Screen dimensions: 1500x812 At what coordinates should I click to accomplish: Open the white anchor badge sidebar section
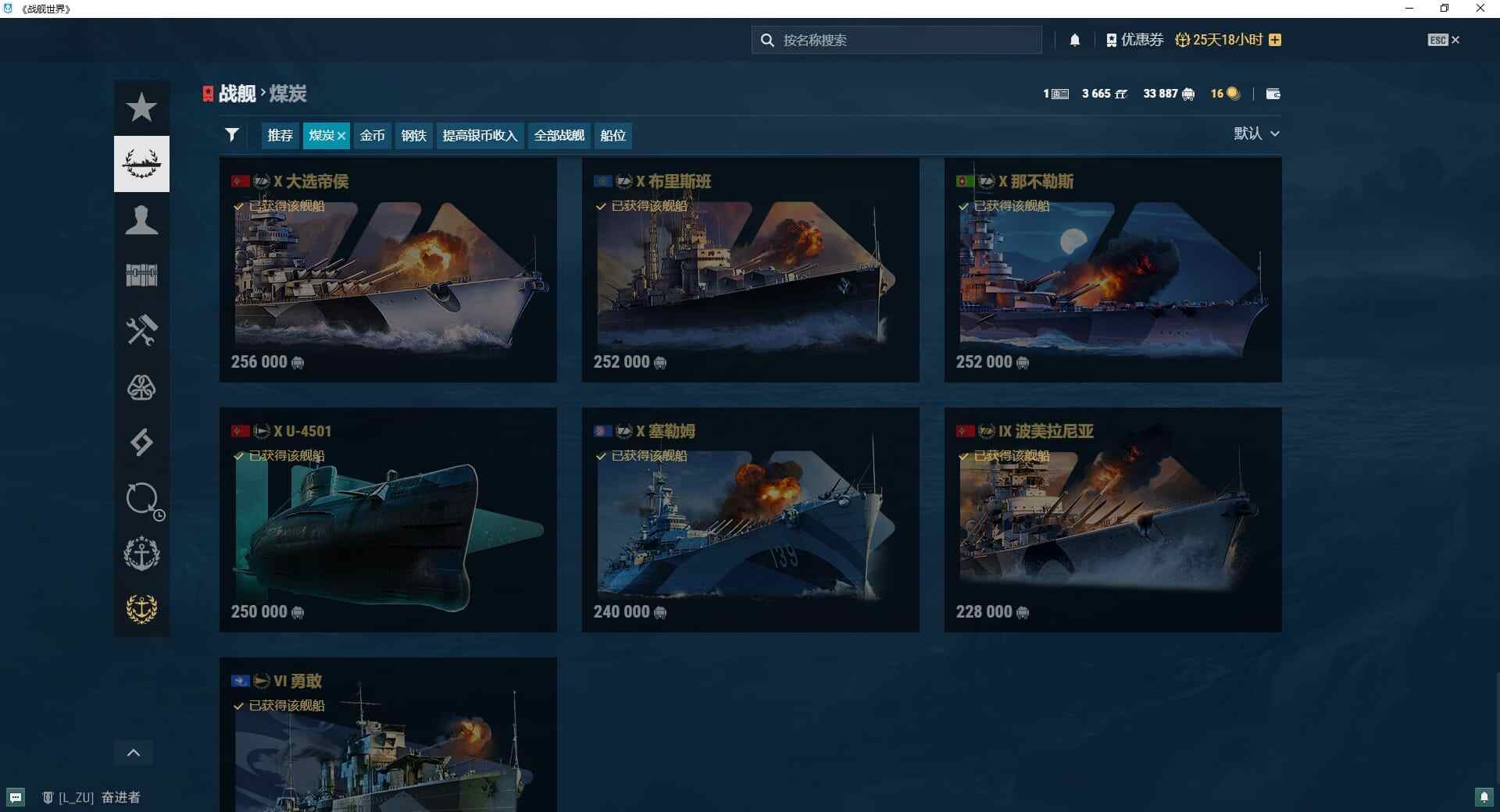pyautogui.click(x=141, y=554)
